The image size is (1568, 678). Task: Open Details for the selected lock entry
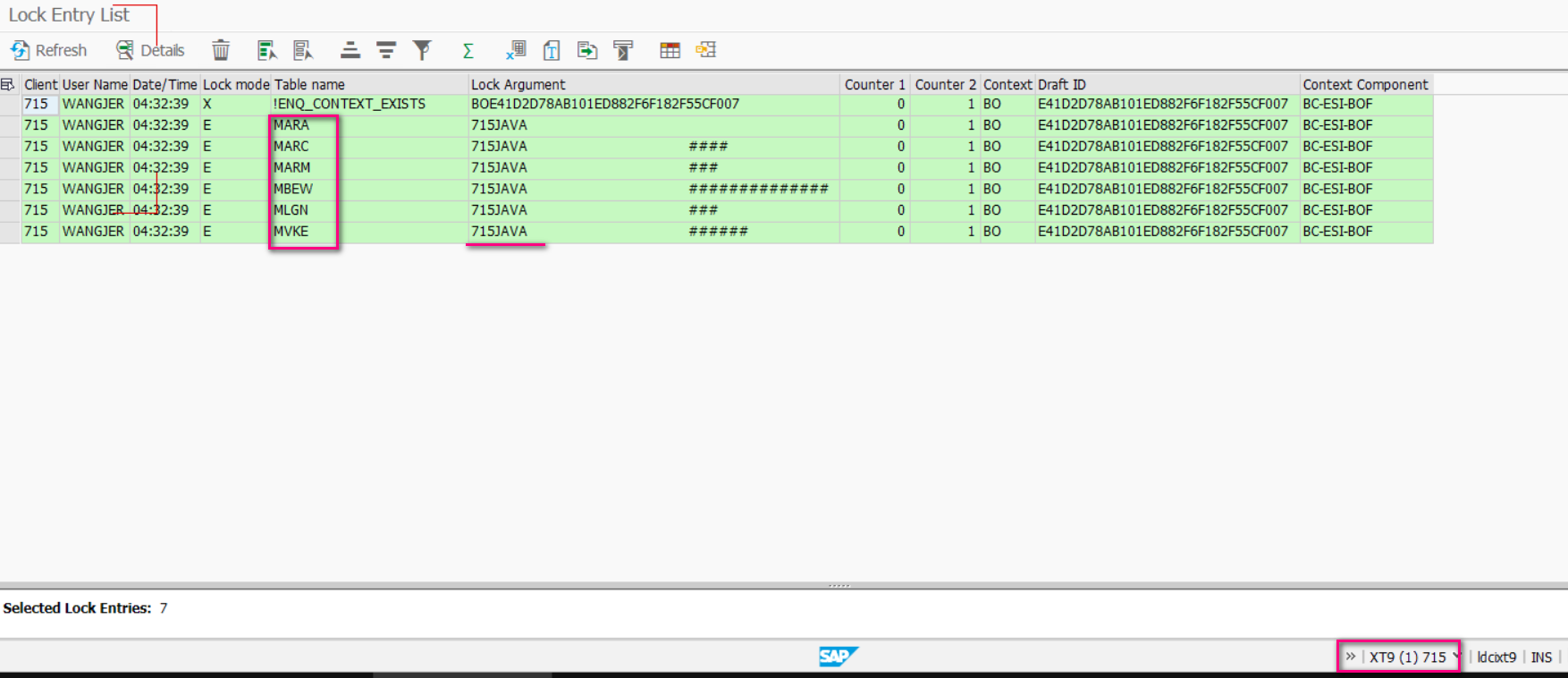click(149, 50)
